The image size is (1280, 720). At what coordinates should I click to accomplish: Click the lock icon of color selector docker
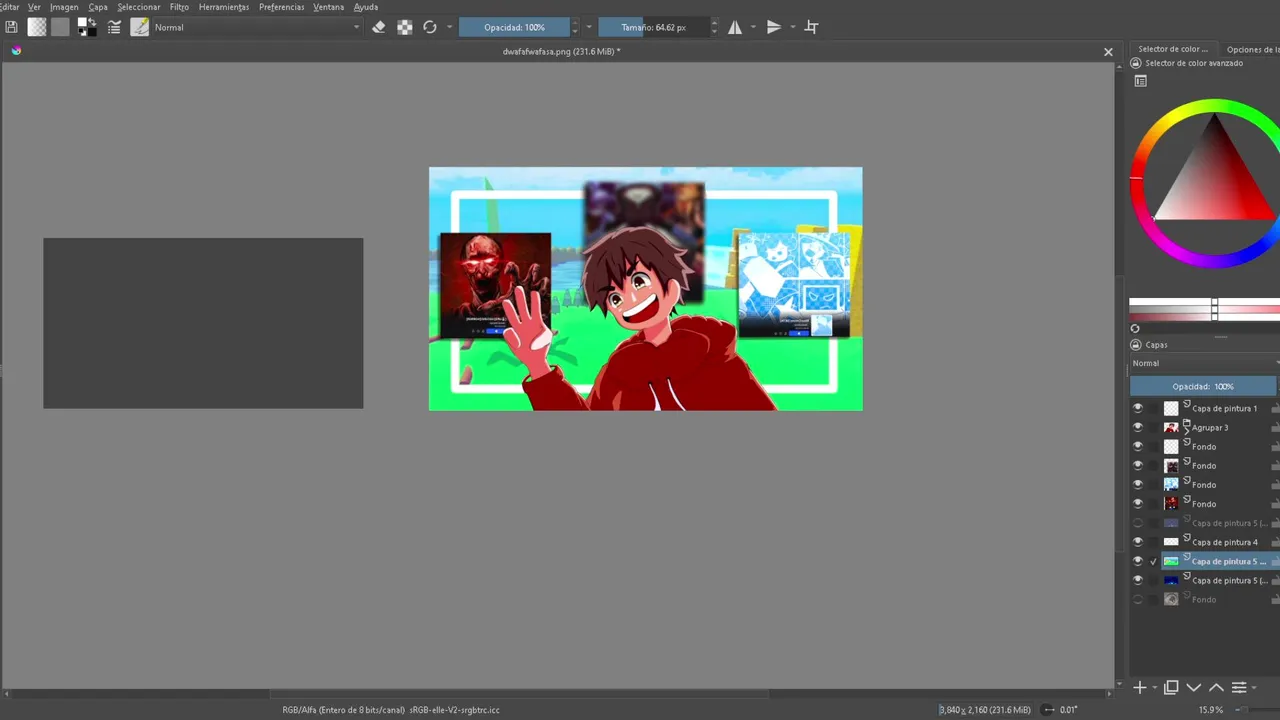click(1136, 63)
